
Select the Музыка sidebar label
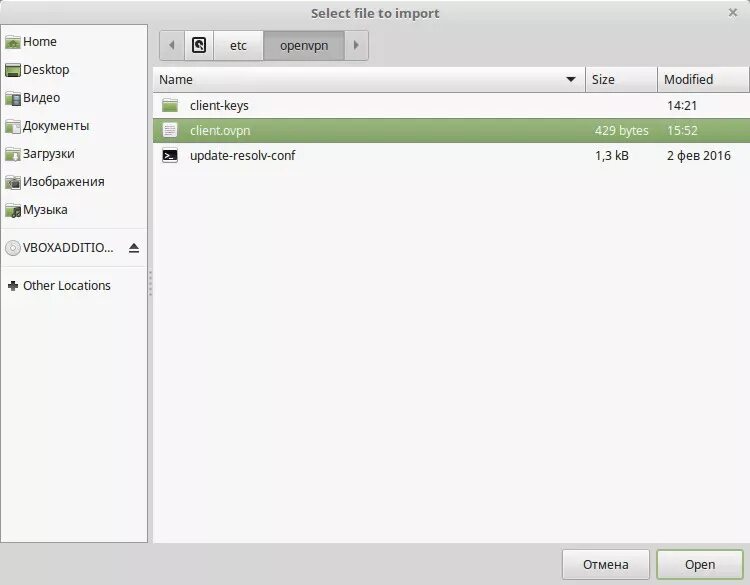click(x=45, y=210)
